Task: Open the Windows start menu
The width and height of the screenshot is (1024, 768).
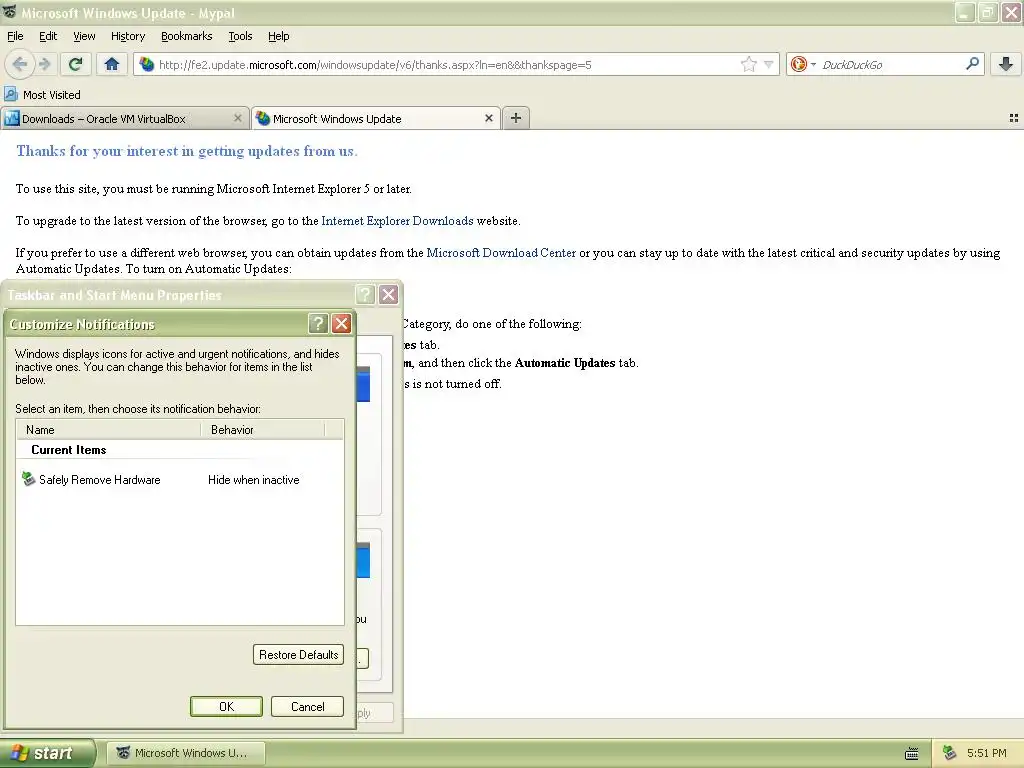Action: click(x=47, y=753)
